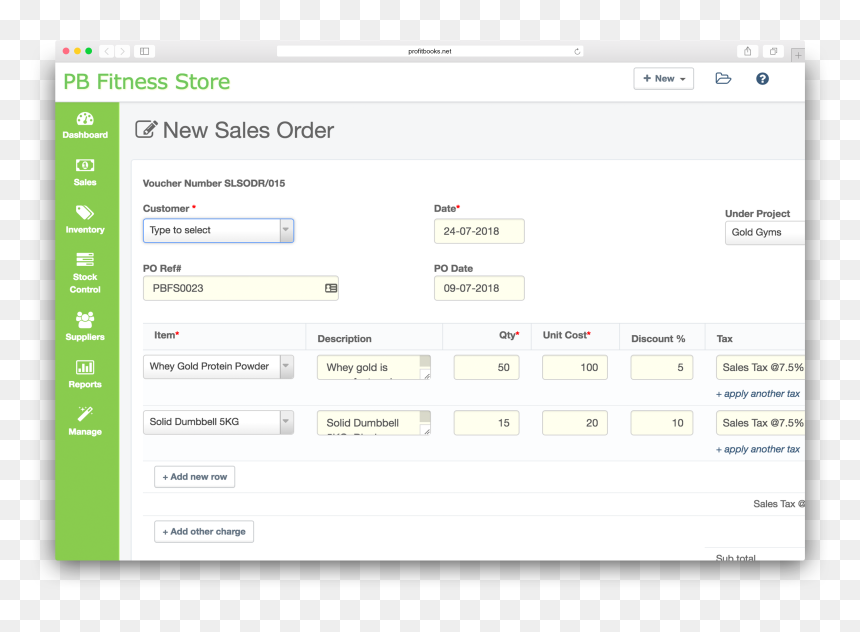Screen dimensions: 860x632
Task: Click the PO Ref field with PBFS0023
Action: click(x=241, y=288)
